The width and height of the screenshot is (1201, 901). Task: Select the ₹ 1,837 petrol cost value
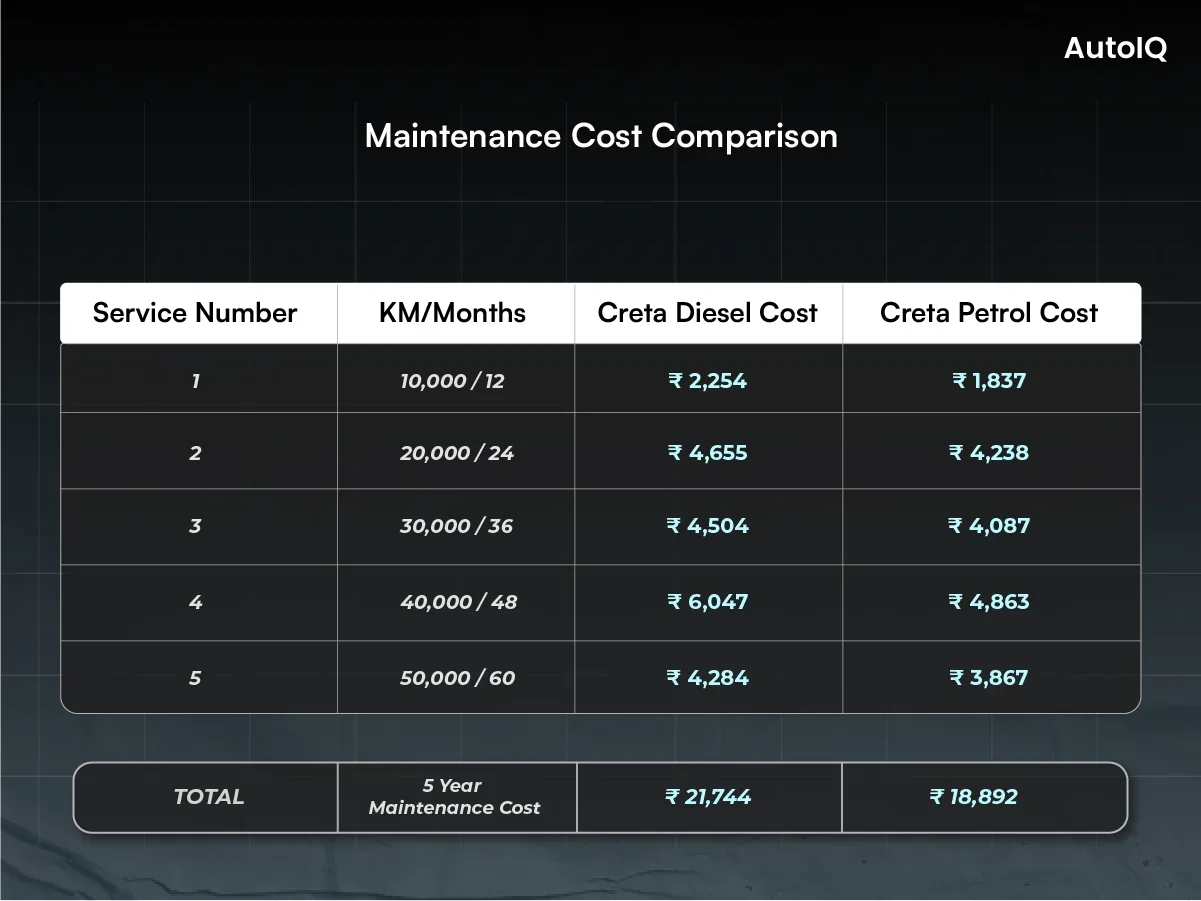[x=990, y=380]
